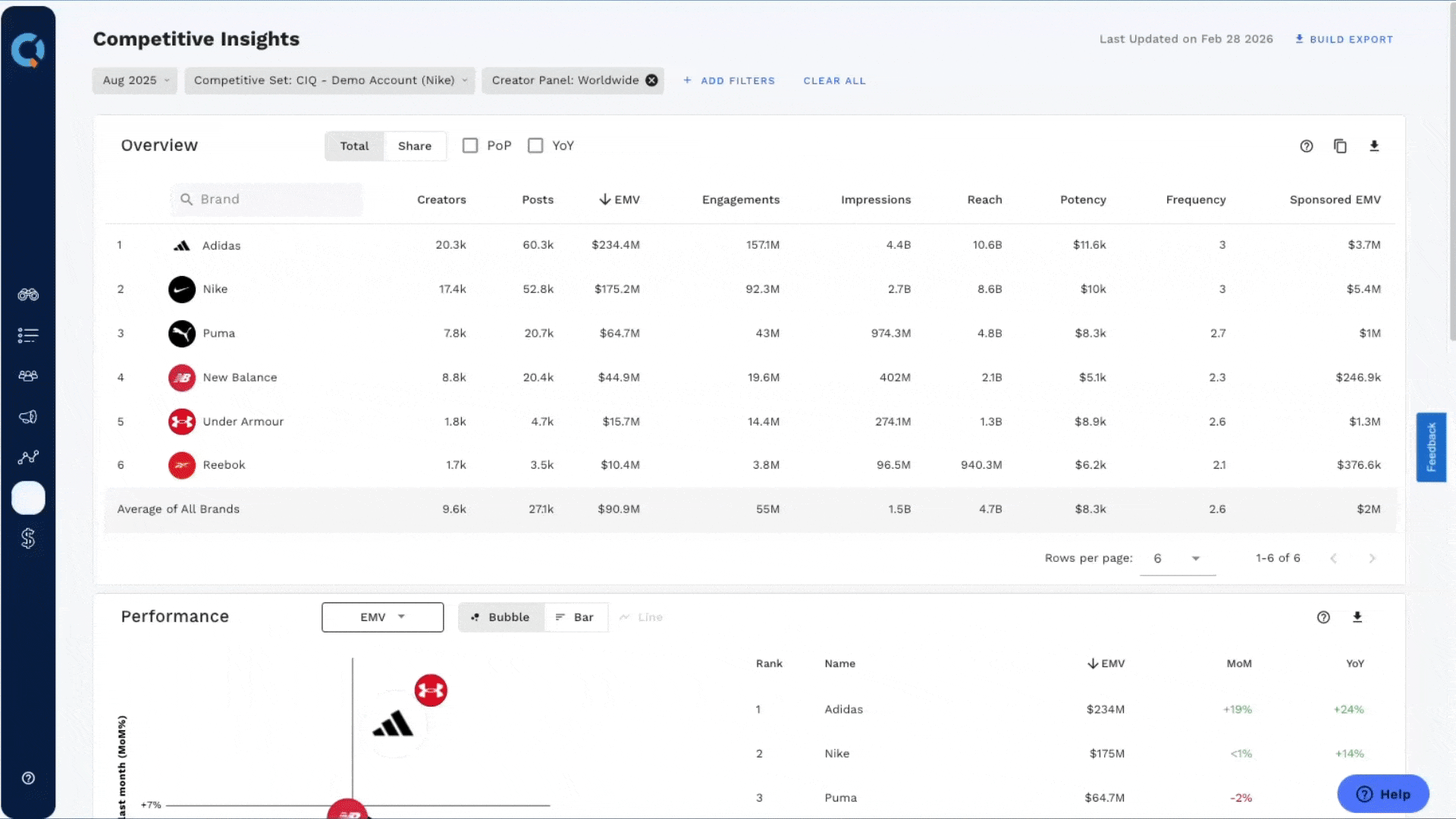Click Clear All filters
Viewport: 1456px width, 819px height.
point(834,80)
